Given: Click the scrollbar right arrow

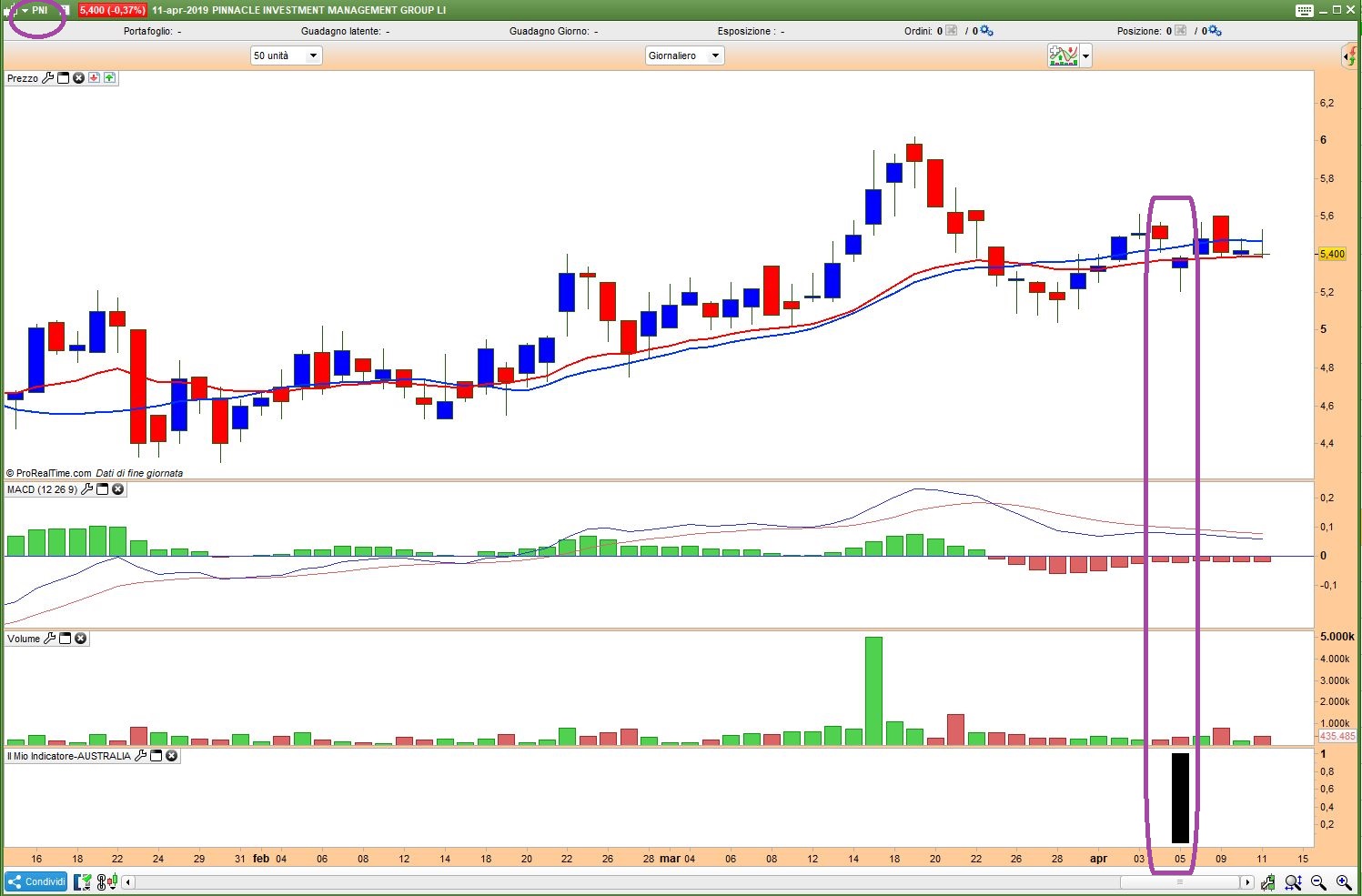Looking at the screenshot, I should tap(1247, 881).
